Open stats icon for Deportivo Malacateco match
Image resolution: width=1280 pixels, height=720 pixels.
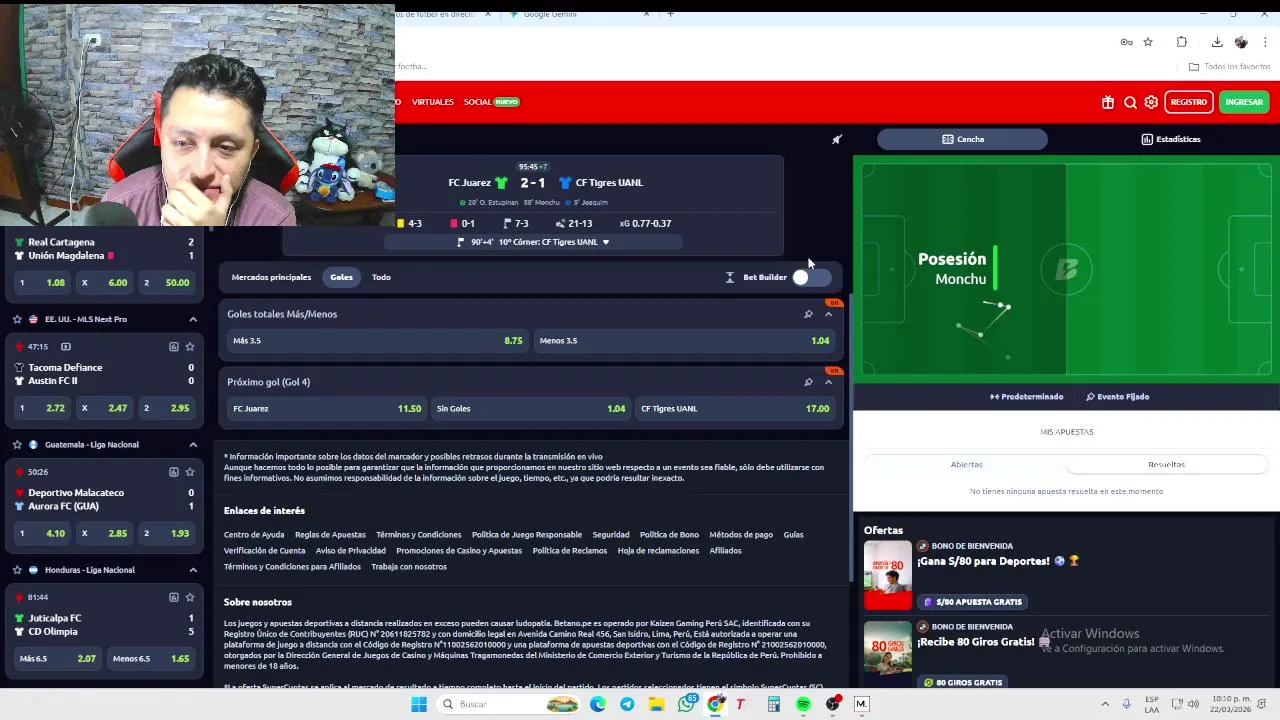[174, 472]
